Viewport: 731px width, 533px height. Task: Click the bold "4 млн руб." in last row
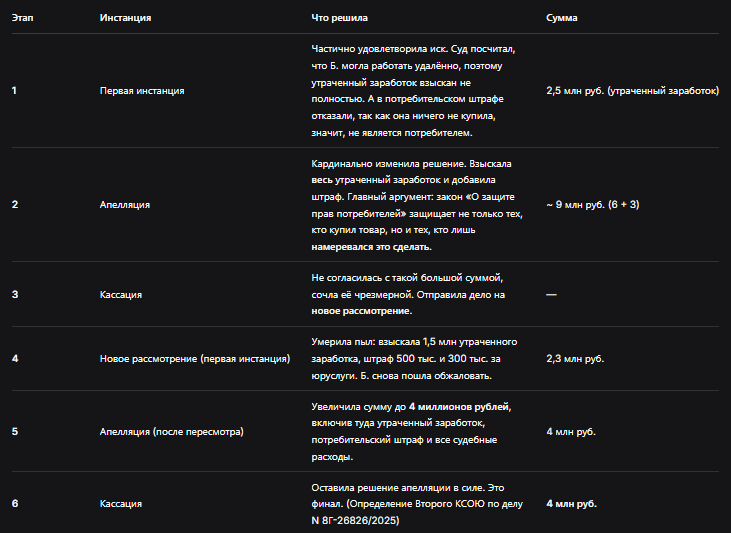point(572,504)
